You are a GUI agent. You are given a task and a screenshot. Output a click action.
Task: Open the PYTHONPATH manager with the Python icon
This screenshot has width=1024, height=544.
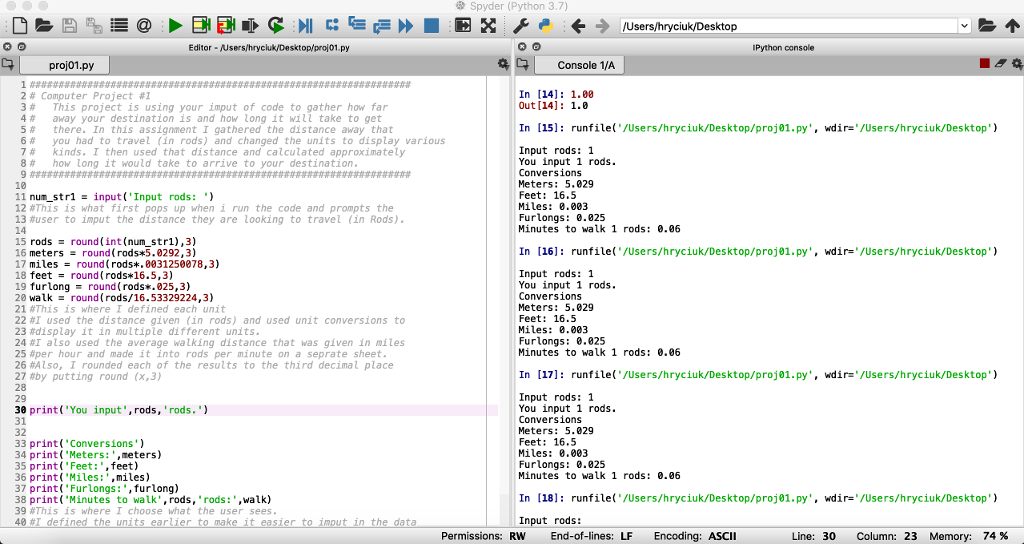[x=546, y=25]
